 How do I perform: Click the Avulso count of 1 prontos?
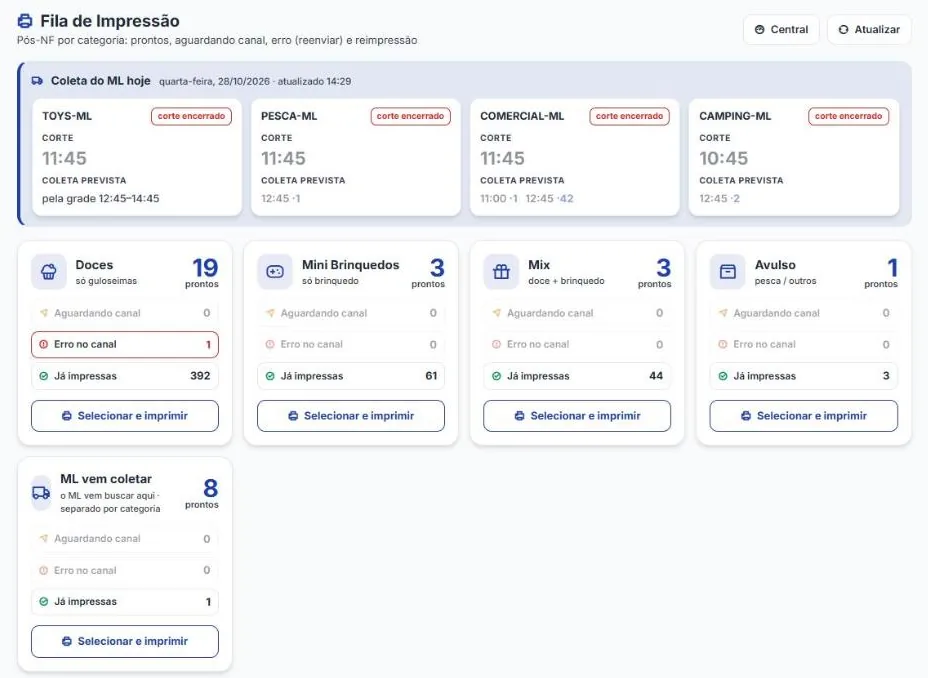pos(882,273)
